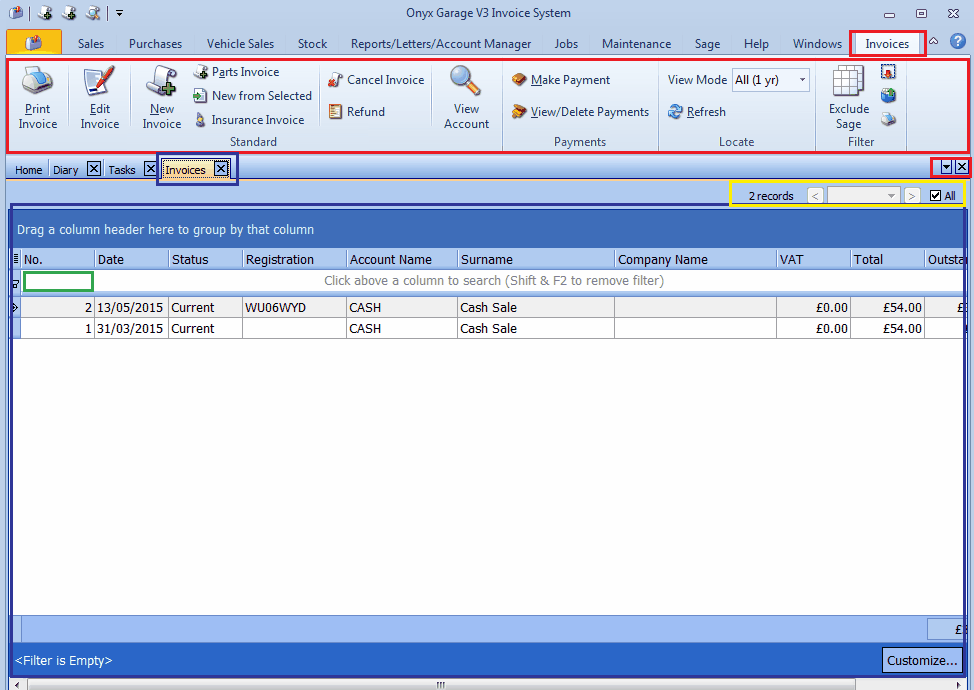Viewport: 974px width, 690px height.
Task: Open View Account magnifier icon
Action: pyautogui.click(x=466, y=81)
